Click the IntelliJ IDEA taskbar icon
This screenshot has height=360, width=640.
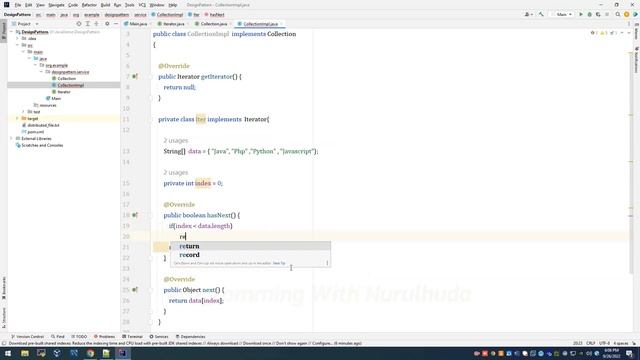(122, 353)
